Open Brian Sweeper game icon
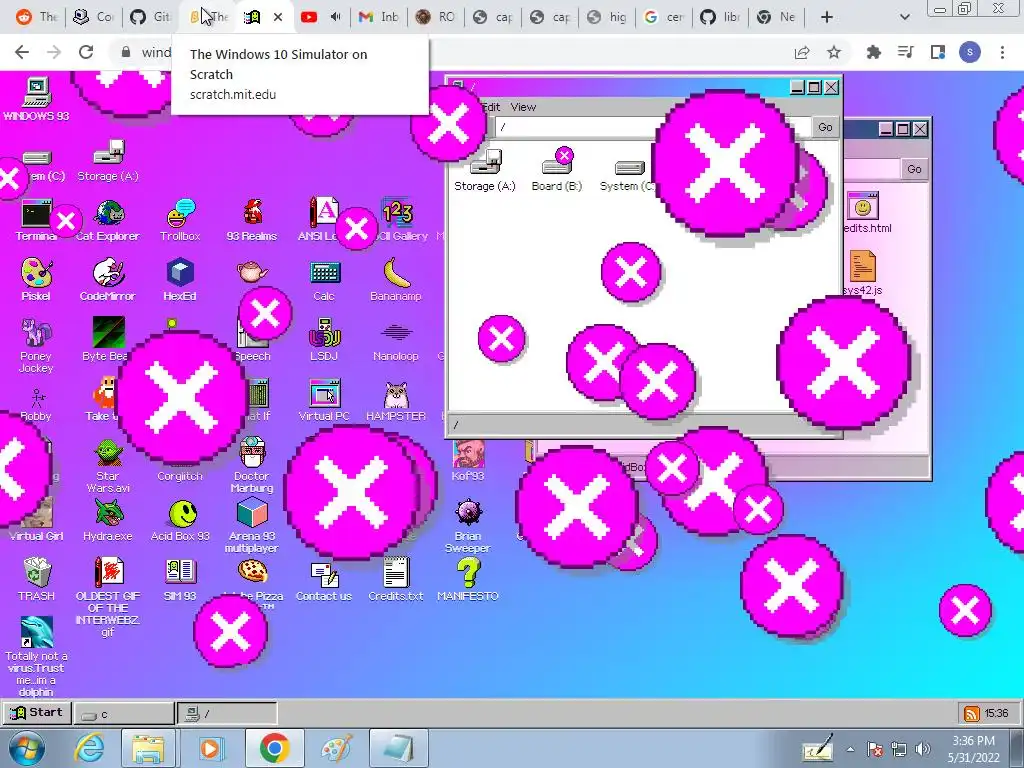This screenshot has height=768, width=1024. 468,526
